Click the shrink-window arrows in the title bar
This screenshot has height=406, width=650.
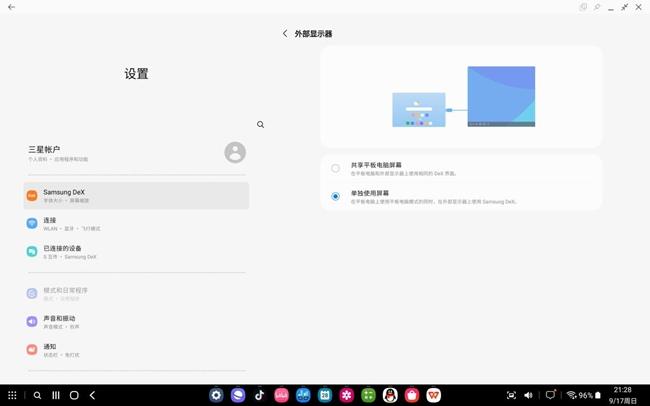[625, 7]
